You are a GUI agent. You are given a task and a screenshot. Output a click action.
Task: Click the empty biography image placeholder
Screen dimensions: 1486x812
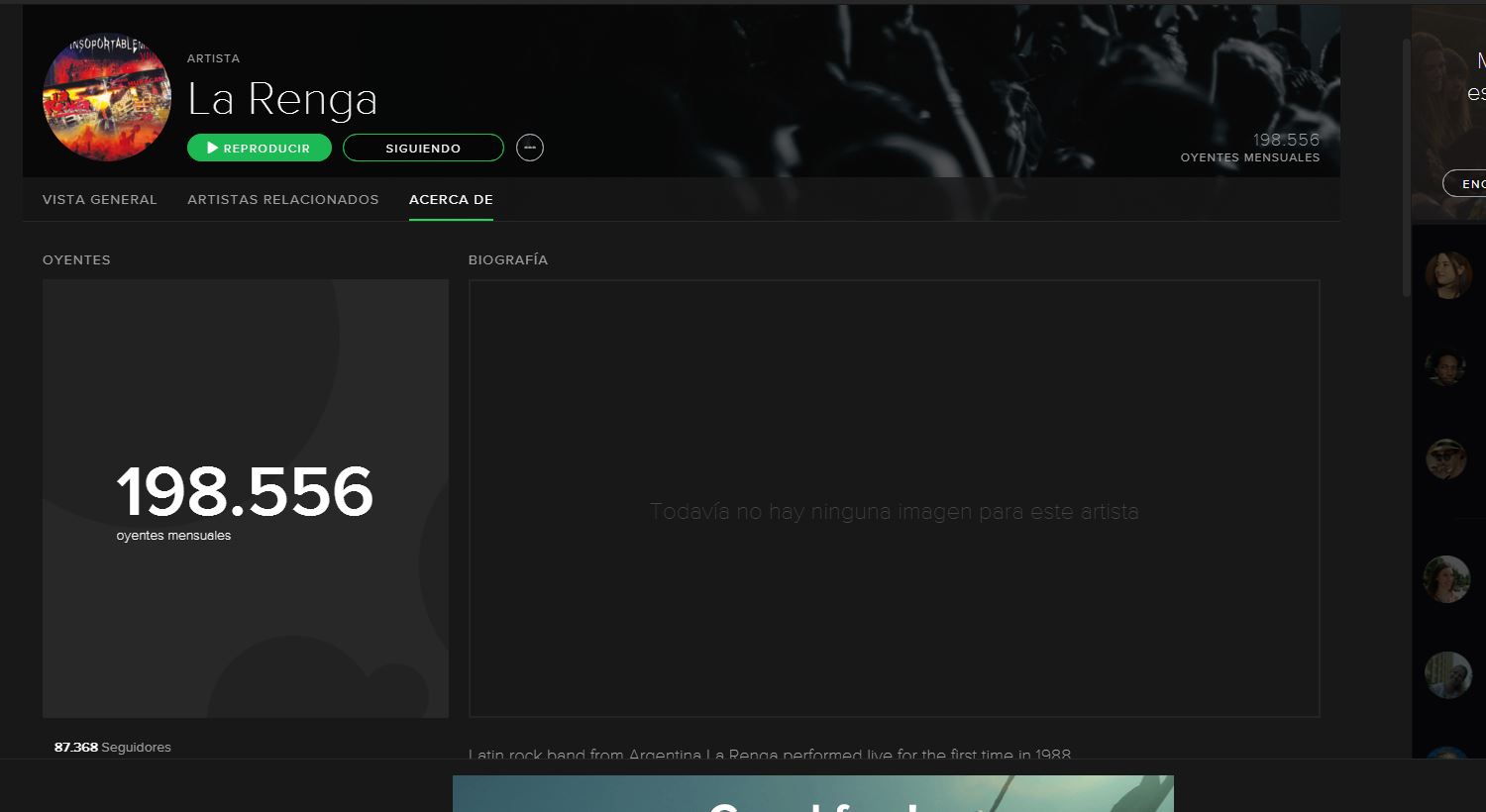click(895, 498)
